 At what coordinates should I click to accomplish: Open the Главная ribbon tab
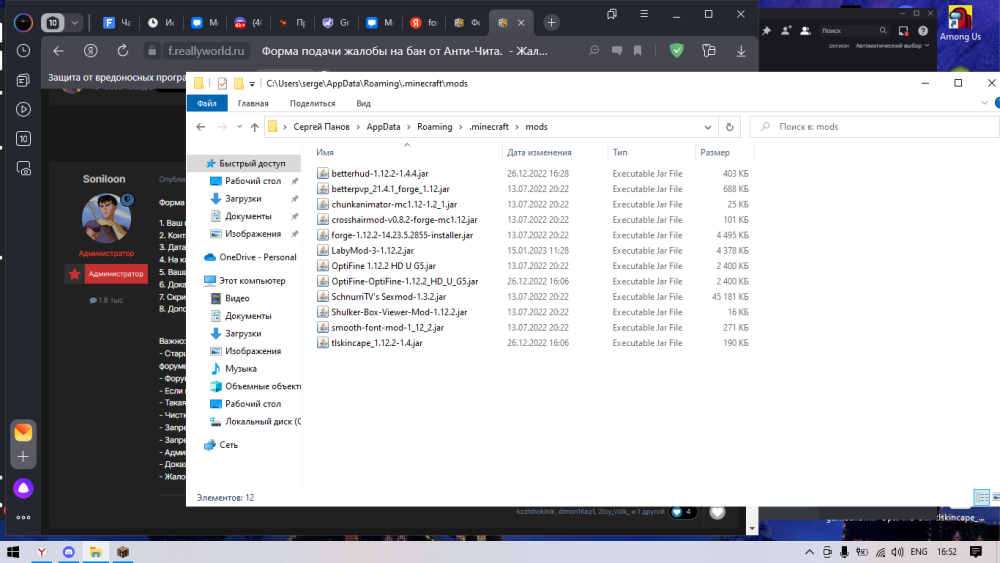(253, 103)
